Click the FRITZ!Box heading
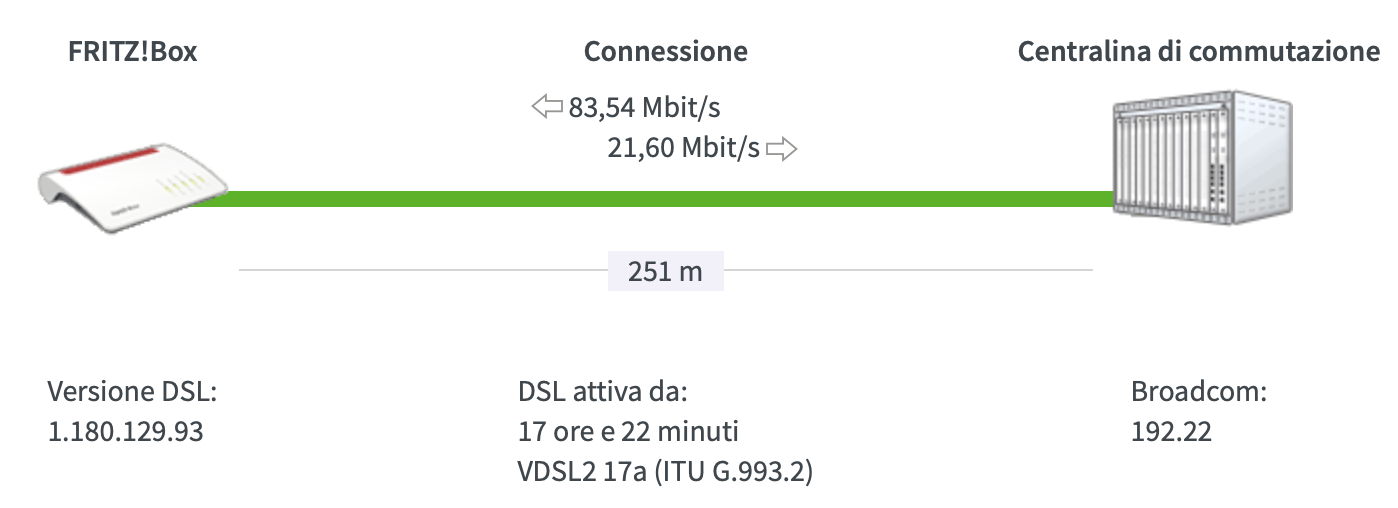This screenshot has height=508, width=1398. tap(132, 52)
